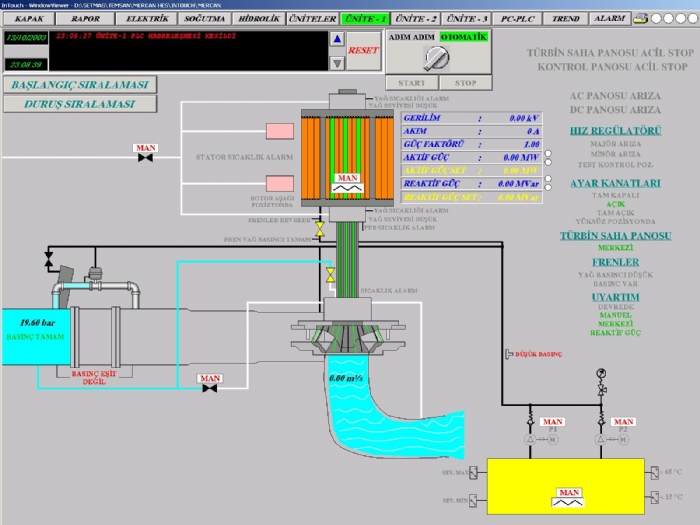Click upper pink stator temperature box
The height and width of the screenshot is (525, 700).
coord(280,131)
